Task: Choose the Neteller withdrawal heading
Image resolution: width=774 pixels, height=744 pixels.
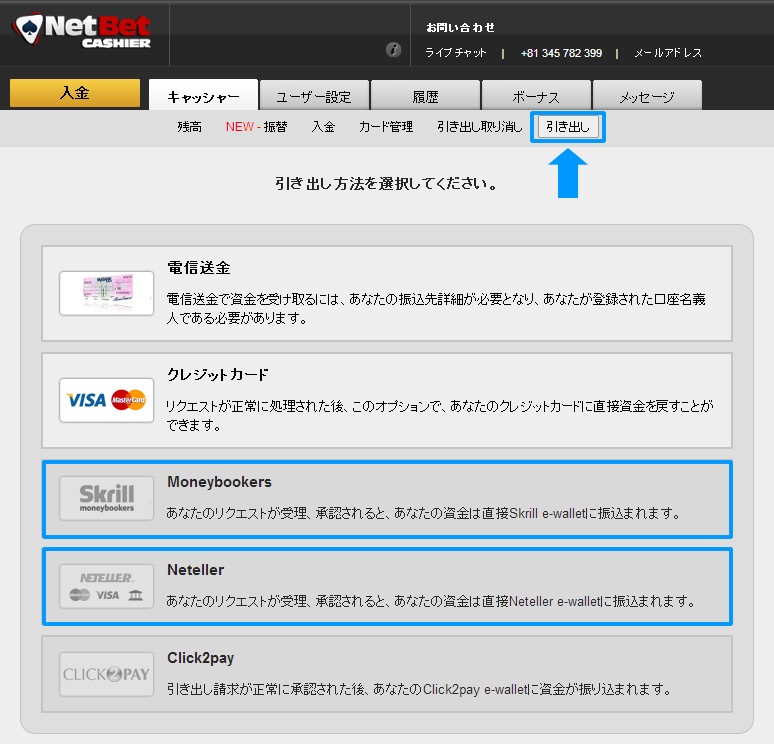Action: click(195, 570)
